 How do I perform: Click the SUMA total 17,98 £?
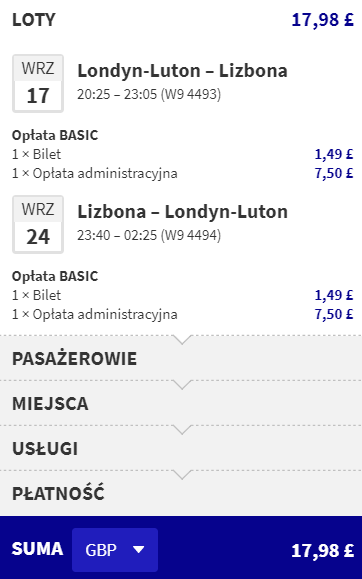pos(322,551)
